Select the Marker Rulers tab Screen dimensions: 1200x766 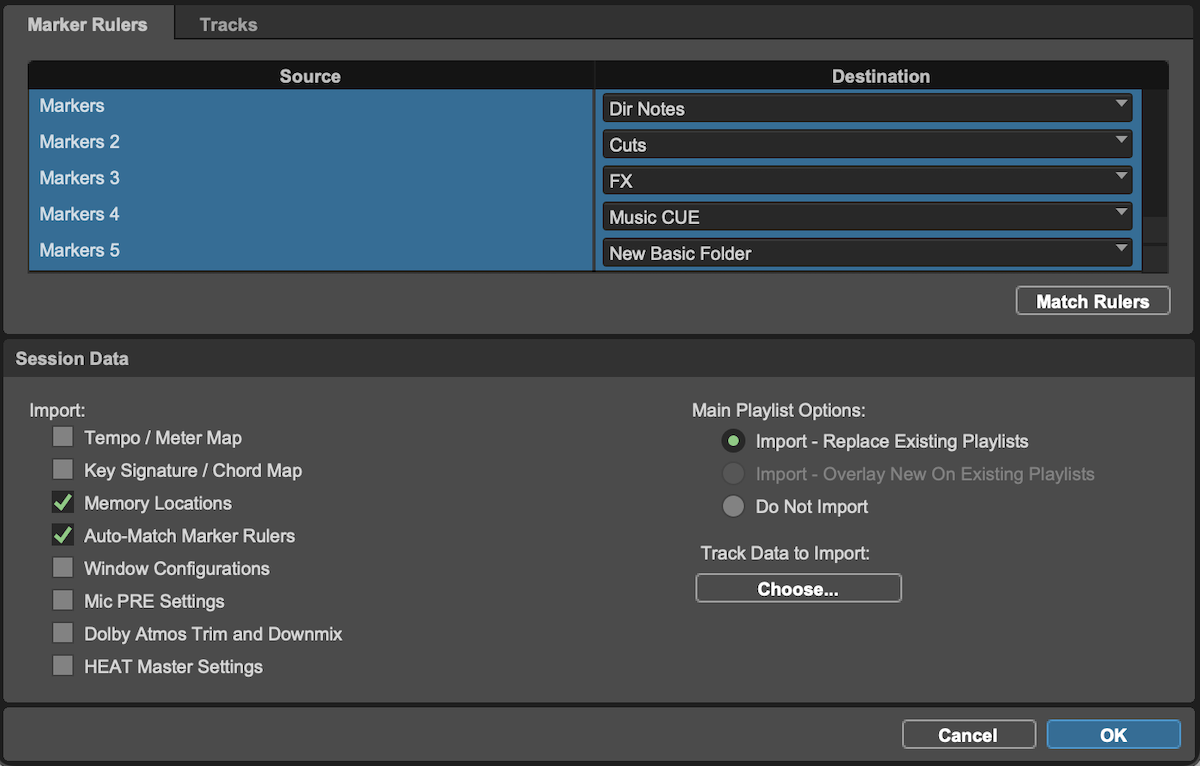(x=89, y=24)
